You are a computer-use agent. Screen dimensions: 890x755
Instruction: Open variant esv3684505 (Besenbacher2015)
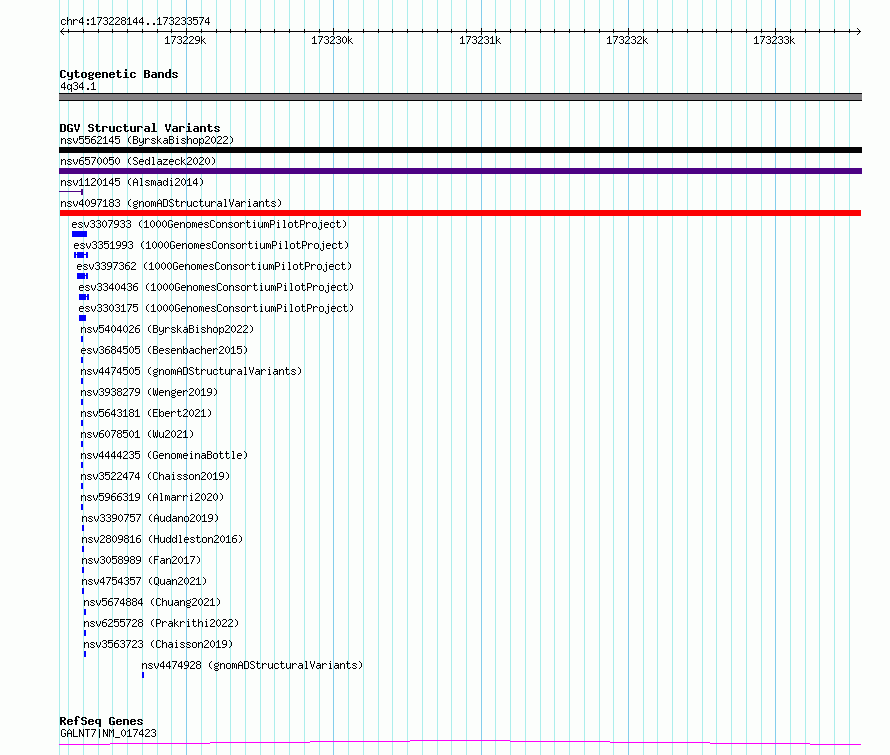click(164, 350)
